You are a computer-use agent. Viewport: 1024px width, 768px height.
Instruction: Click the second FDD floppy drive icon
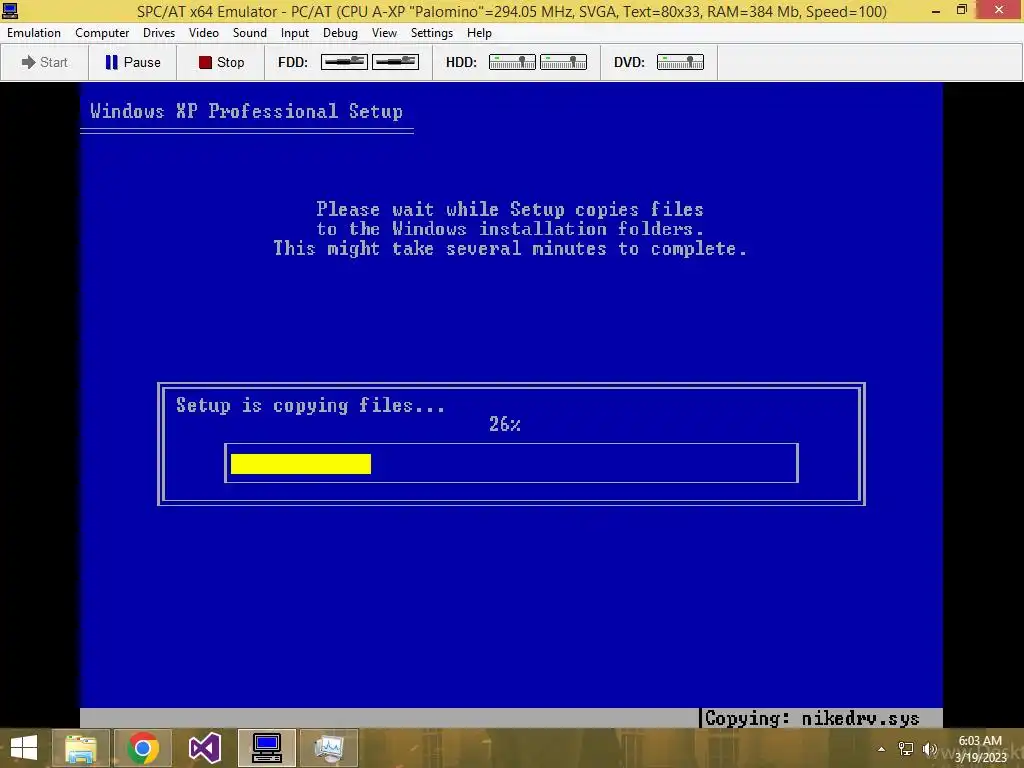[x=395, y=62]
